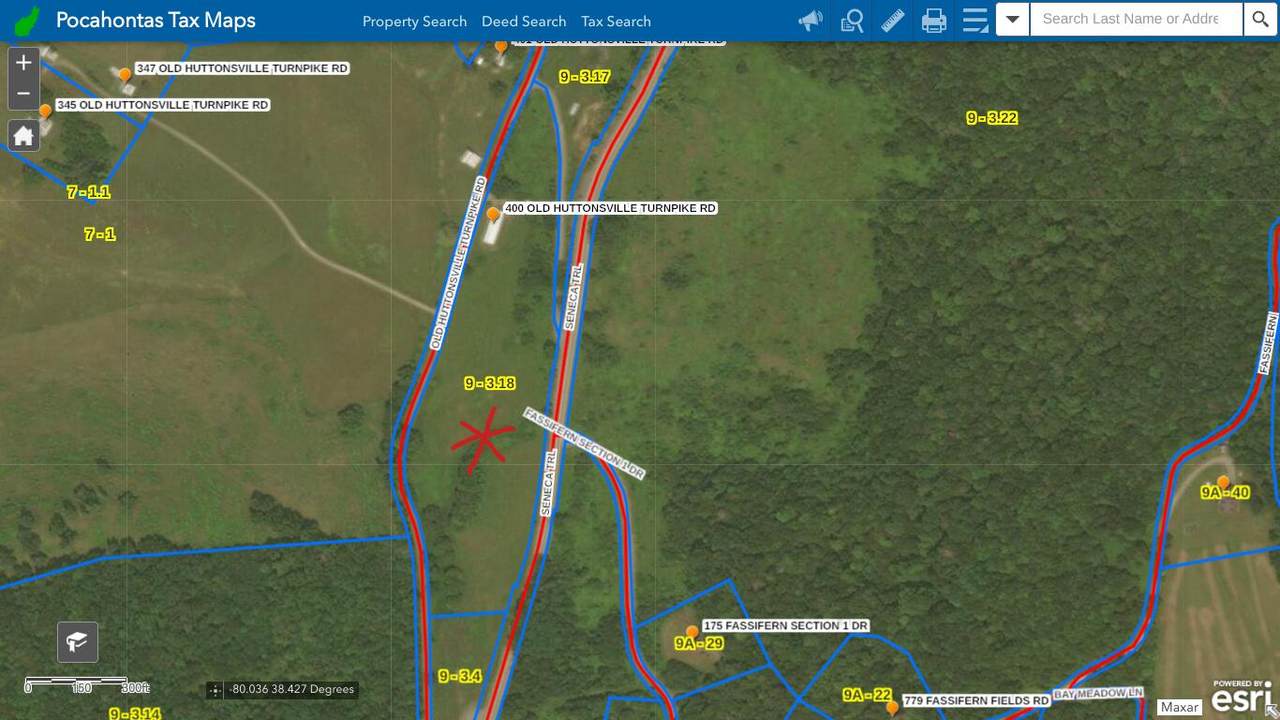
Task: Open the layer list icon
Action: tap(975, 20)
